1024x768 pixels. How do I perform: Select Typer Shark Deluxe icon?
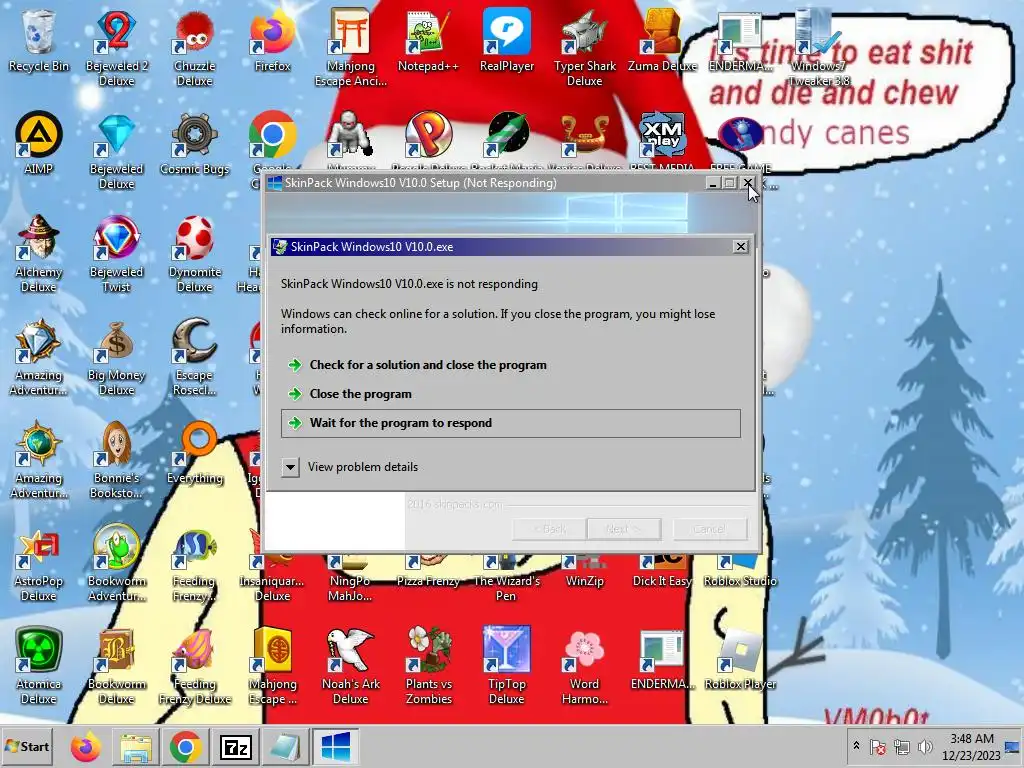pos(584,47)
